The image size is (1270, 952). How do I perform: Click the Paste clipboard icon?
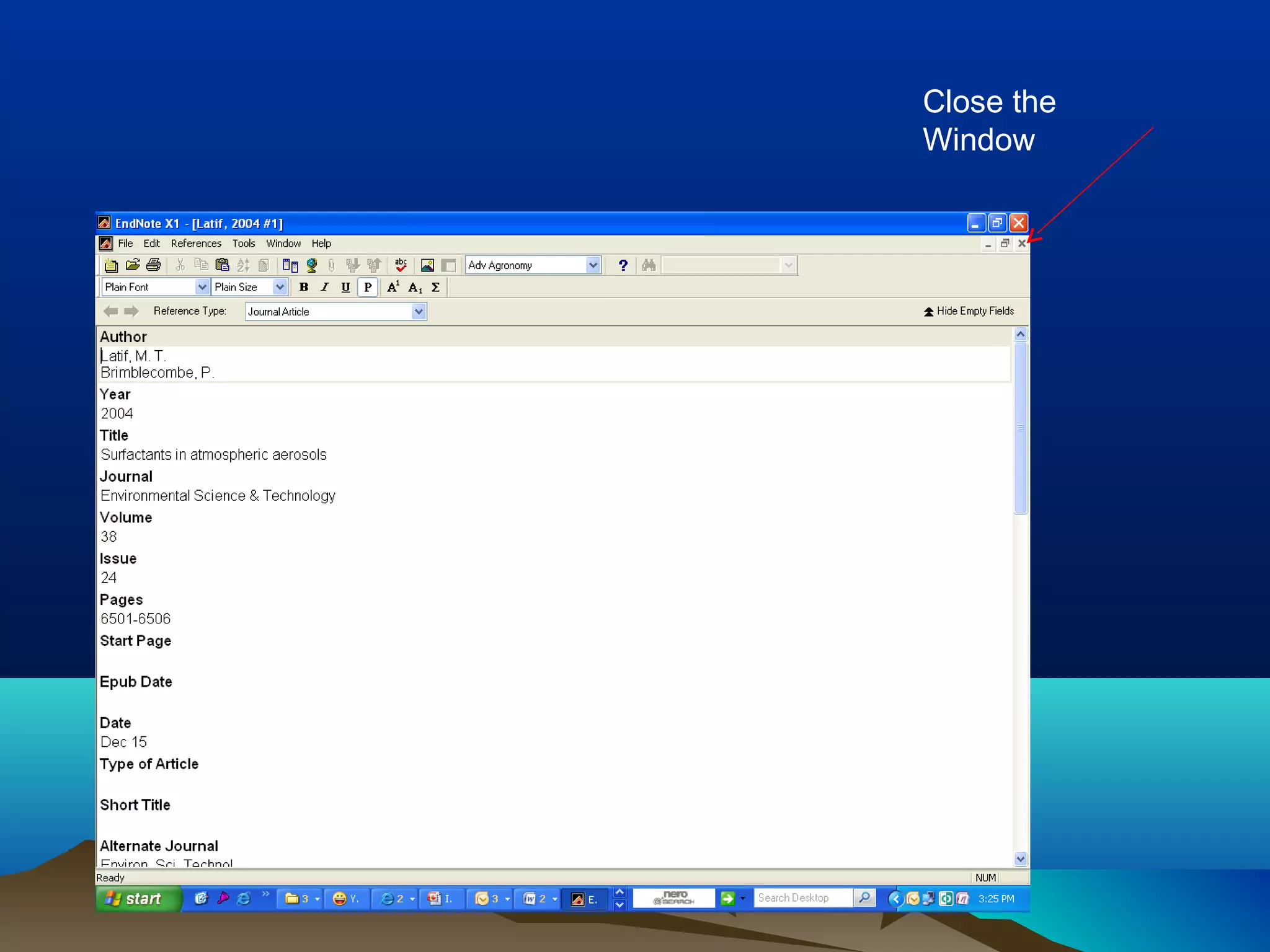[x=222, y=265]
